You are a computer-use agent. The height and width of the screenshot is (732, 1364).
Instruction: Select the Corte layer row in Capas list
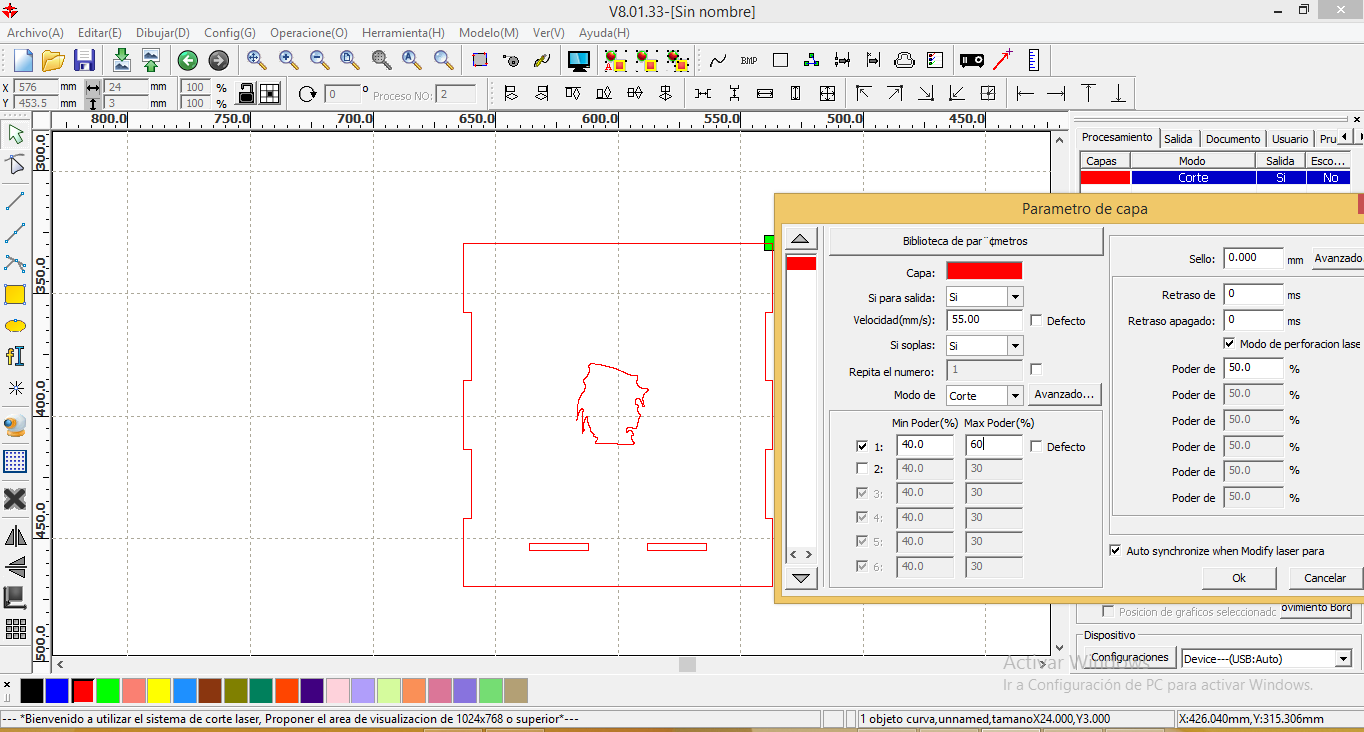pos(1215,177)
